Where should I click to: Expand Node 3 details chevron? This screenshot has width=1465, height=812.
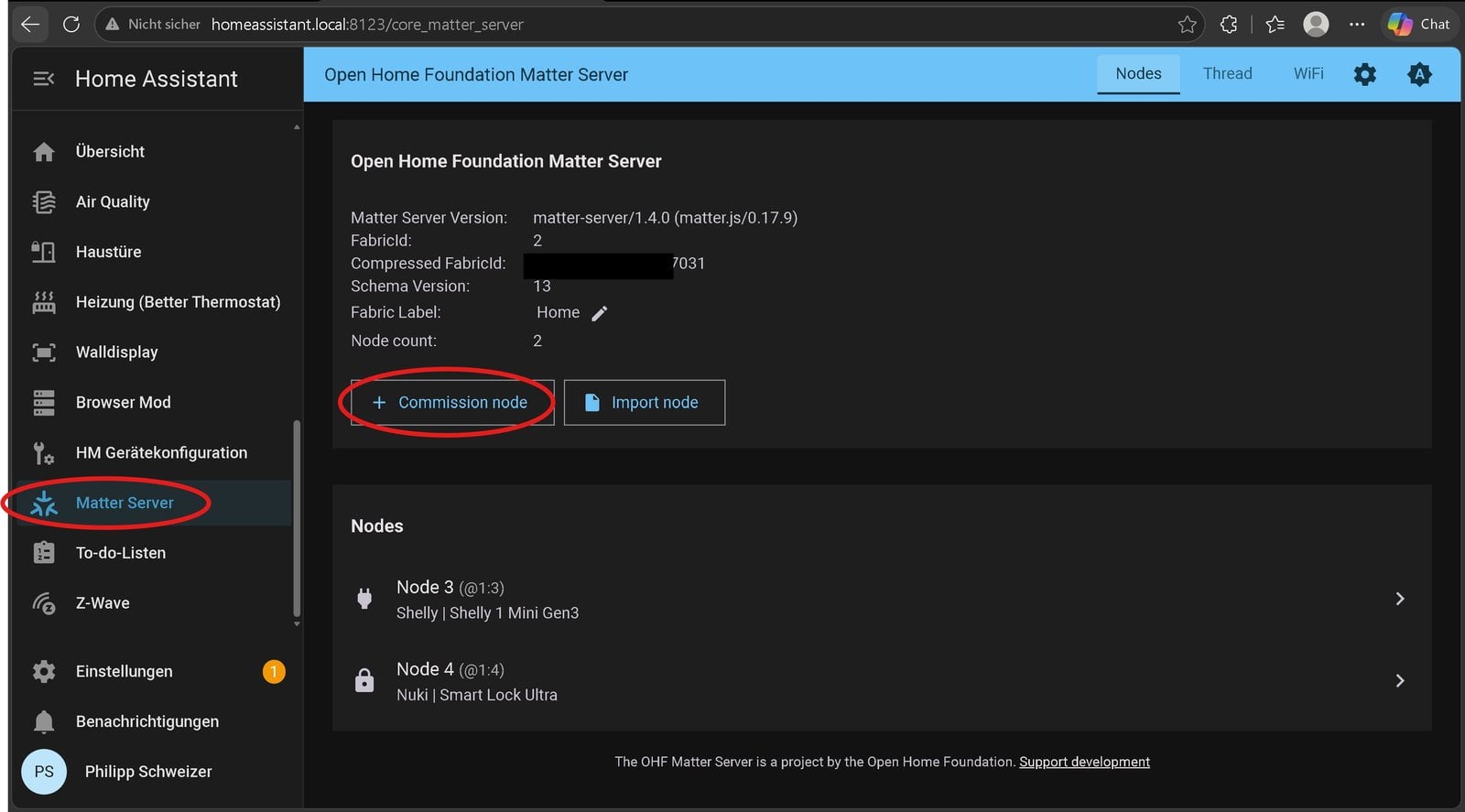[x=1400, y=599]
